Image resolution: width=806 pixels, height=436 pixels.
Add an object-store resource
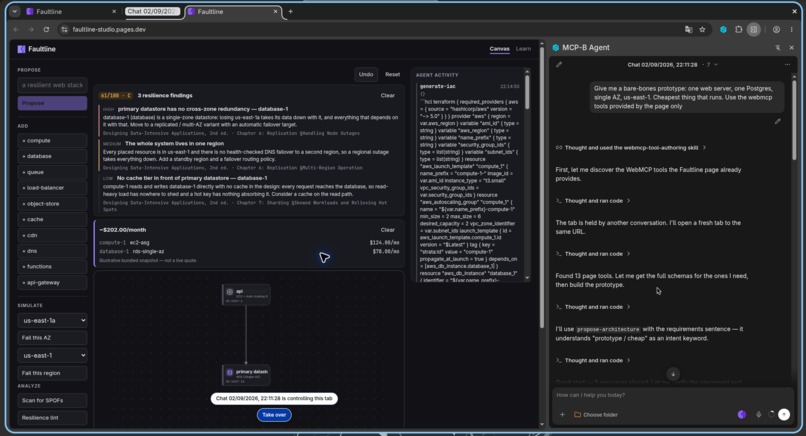point(52,204)
